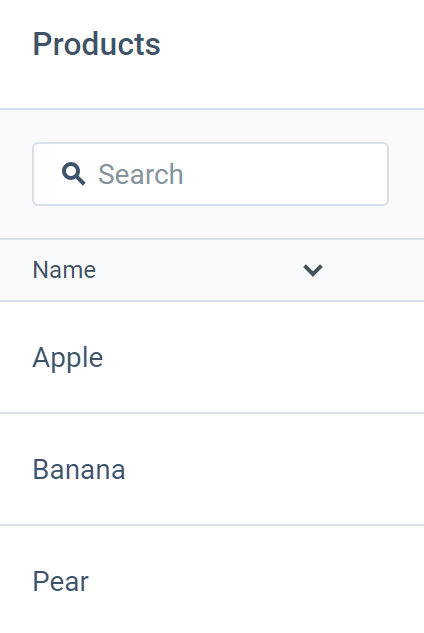Screen dimensions: 424x633
Task: Activate the product search box
Action: click(210, 174)
